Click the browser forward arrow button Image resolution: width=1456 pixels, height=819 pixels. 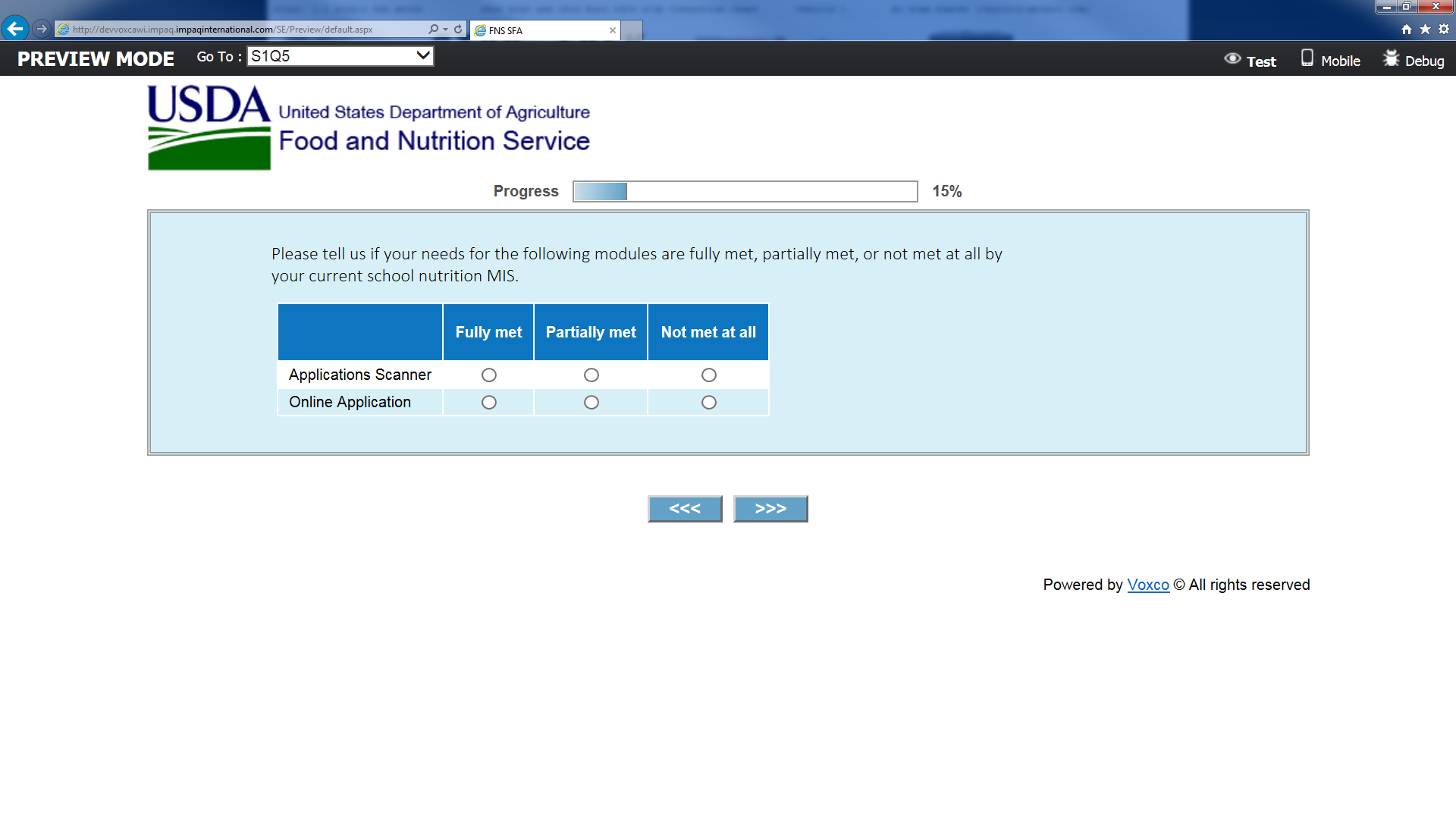42,29
